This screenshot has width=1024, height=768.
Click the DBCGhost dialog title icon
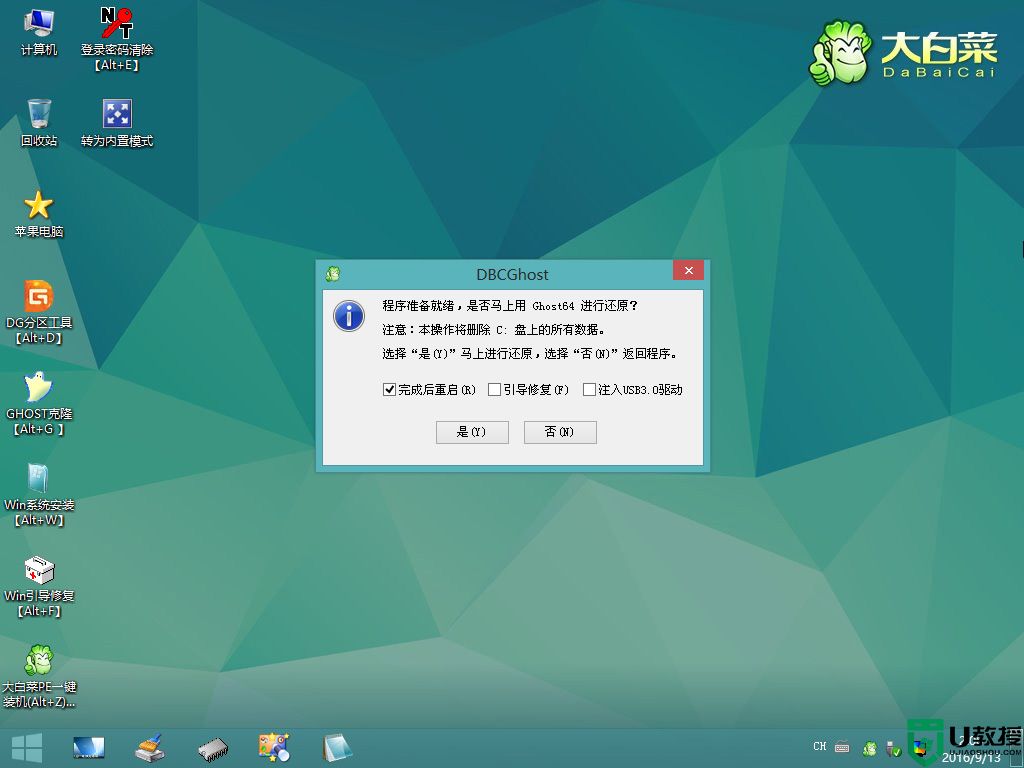[333, 274]
